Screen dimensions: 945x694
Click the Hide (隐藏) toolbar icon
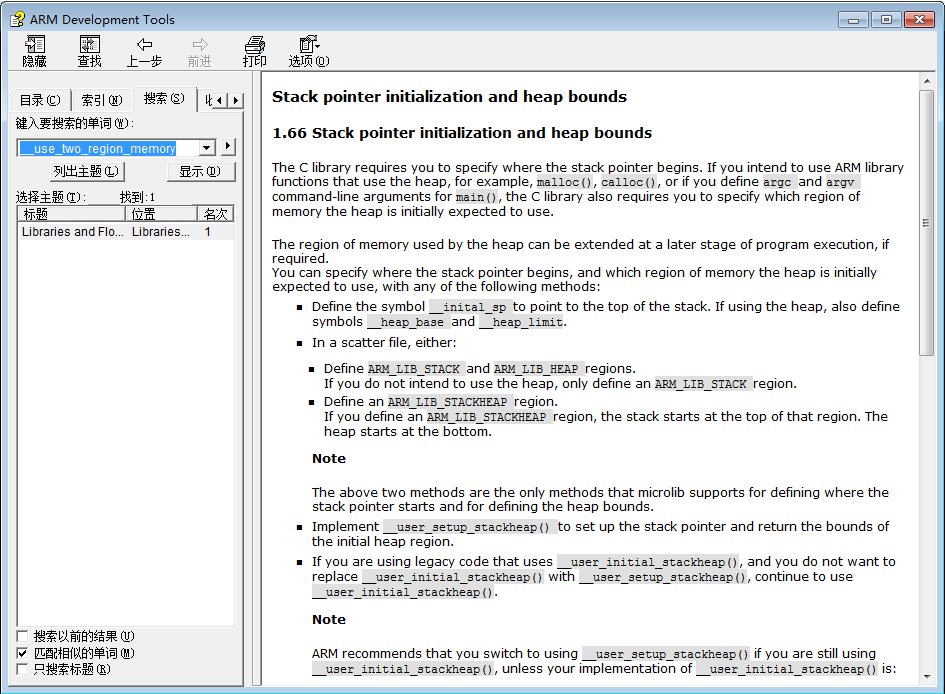coord(34,51)
